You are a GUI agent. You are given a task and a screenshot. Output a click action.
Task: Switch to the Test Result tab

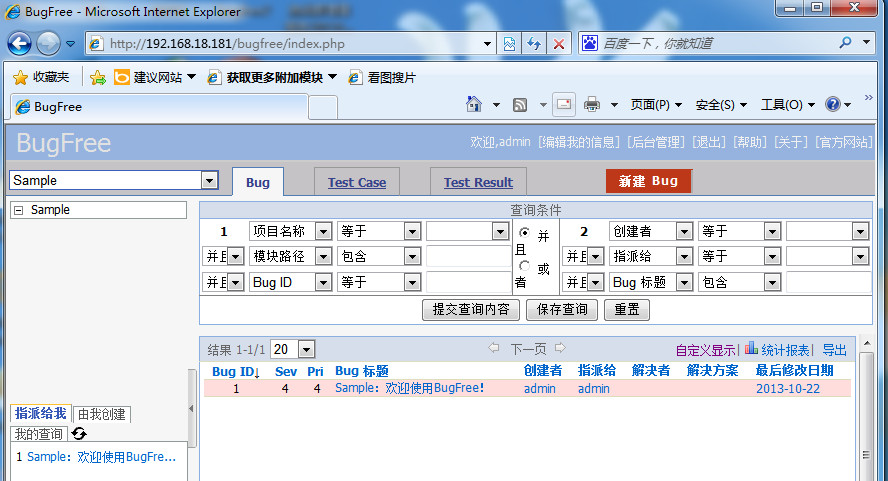click(x=478, y=182)
